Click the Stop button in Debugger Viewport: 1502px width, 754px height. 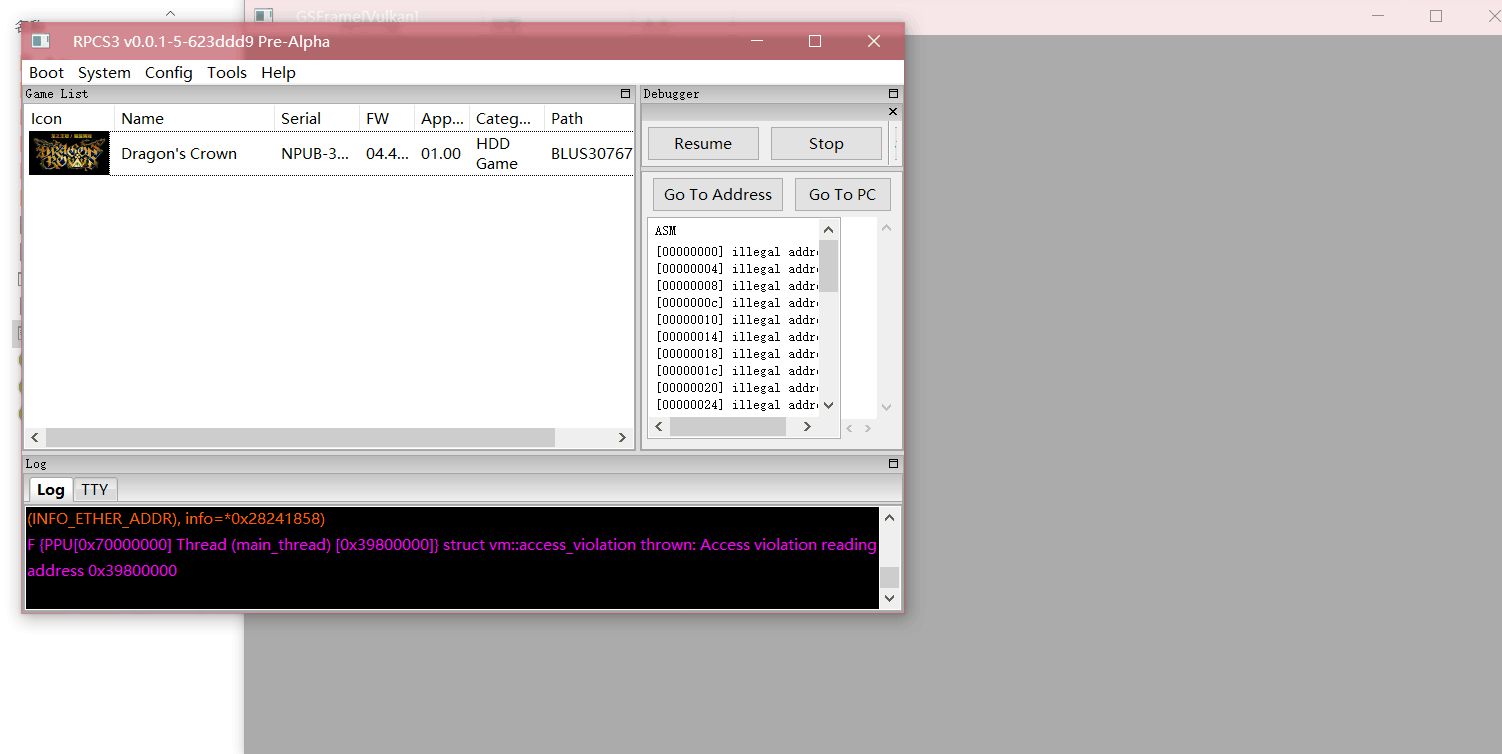[x=826, y=143]
